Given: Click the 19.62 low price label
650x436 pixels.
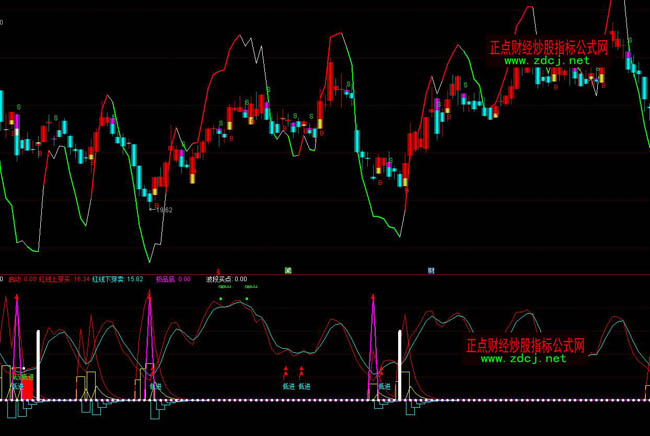Looking at the screenshot, I should (162, 210).
